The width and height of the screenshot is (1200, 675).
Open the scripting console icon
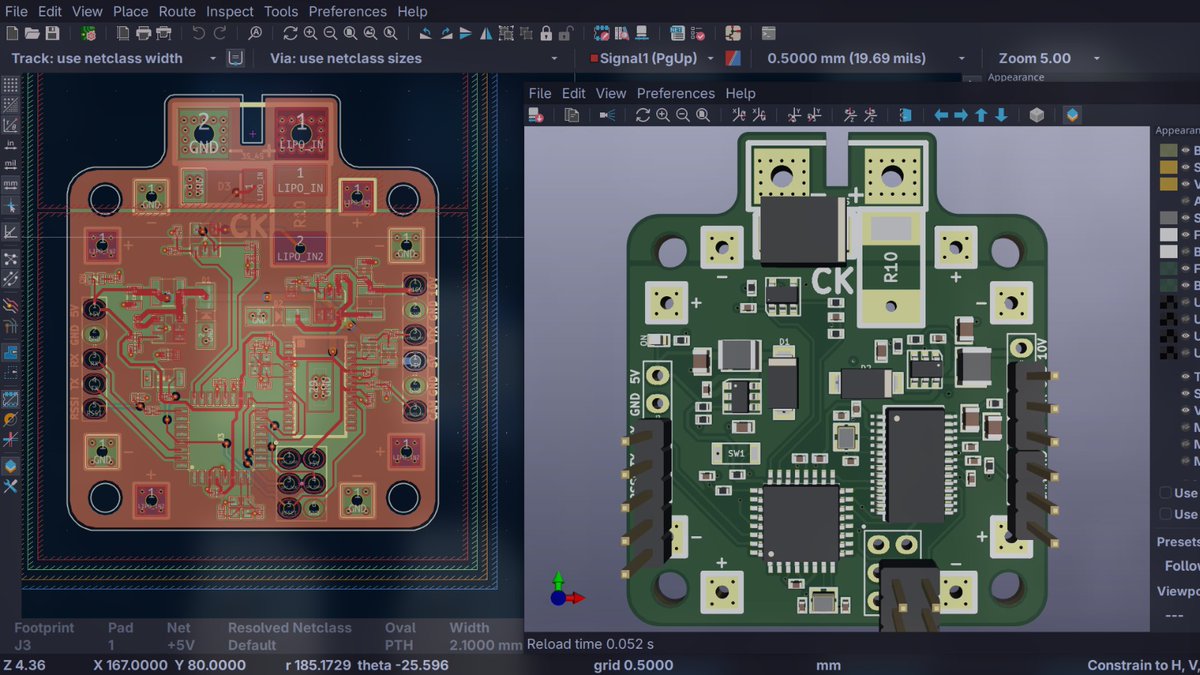(768, 33)
